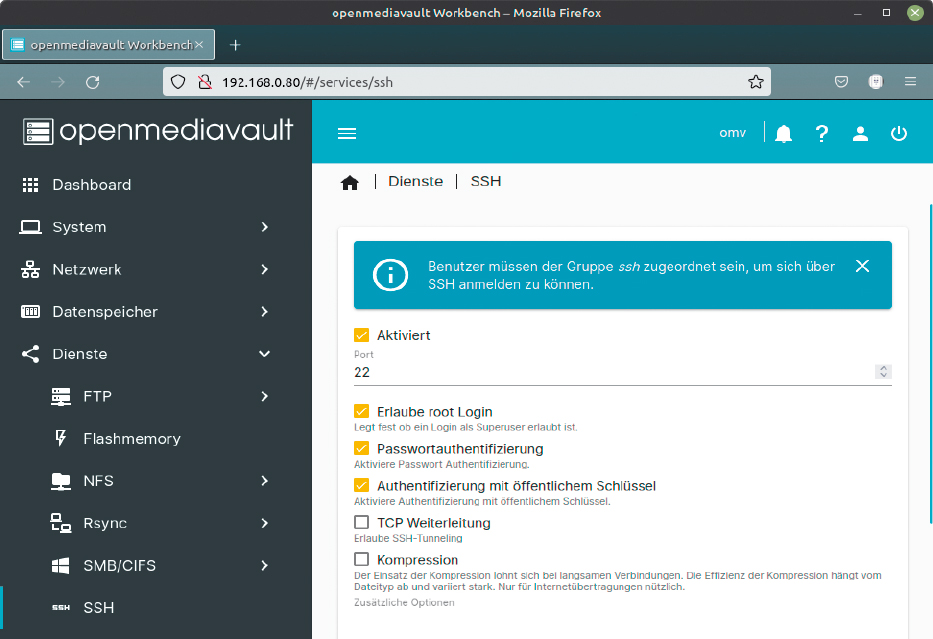The width and height of the screenshot is (933, 639).
Task: Toggle Erlaube root Login checkbox
Action: pos(361,411)
